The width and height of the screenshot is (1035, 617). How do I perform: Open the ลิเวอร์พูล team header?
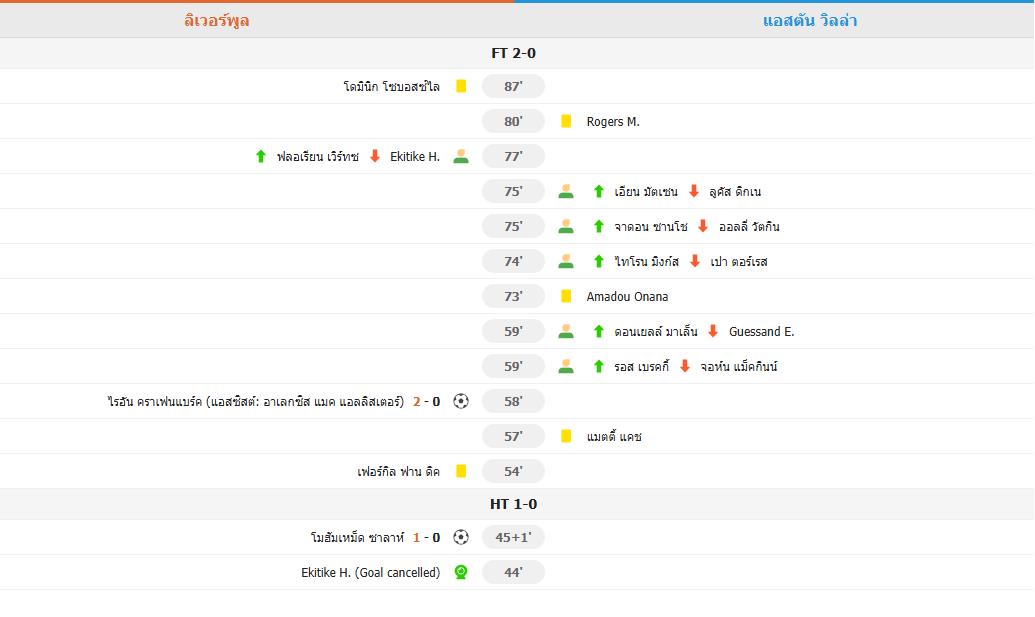(217, 20)
